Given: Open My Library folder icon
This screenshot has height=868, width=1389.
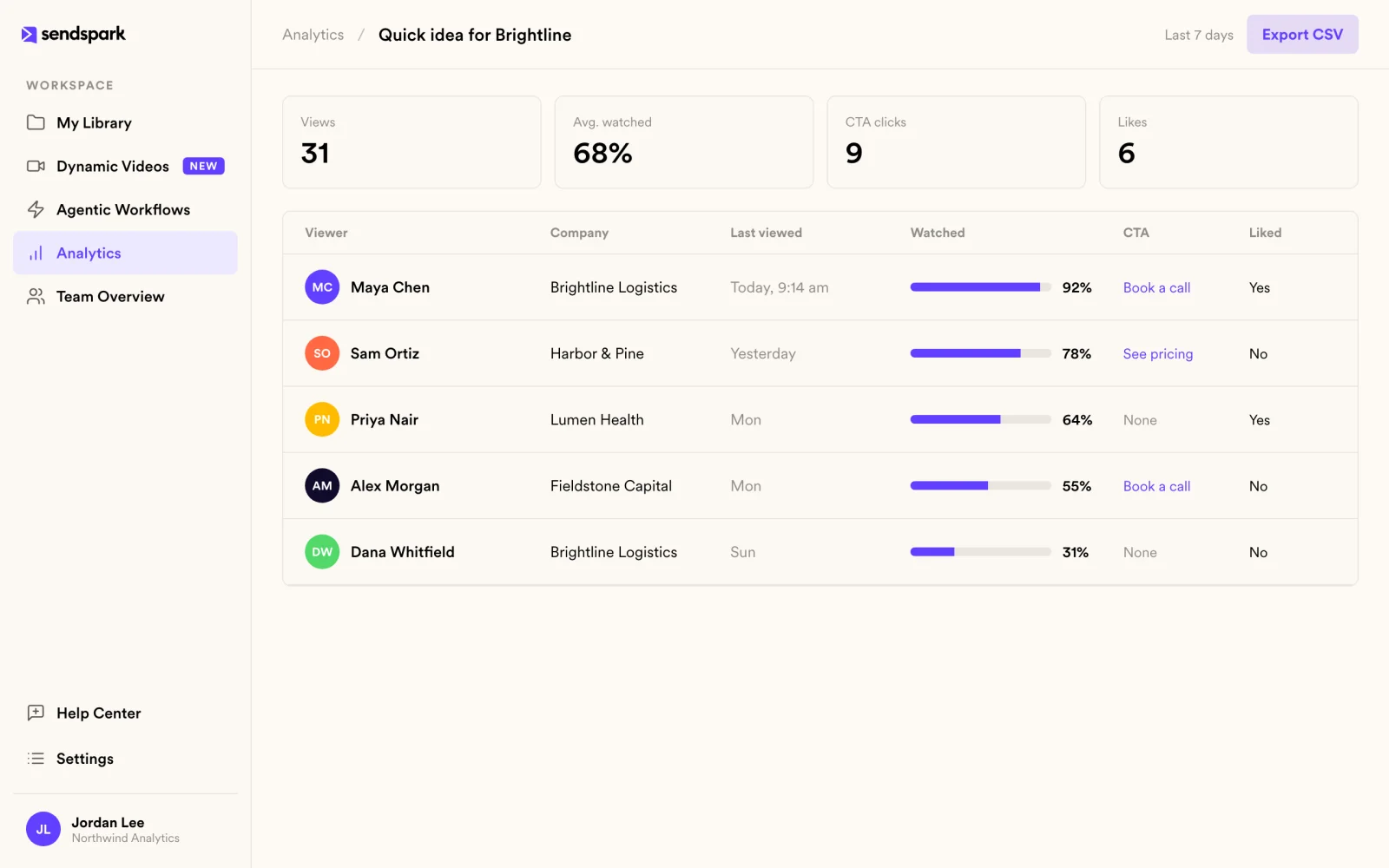Looking at the screenshot, I should coord(36,122).
